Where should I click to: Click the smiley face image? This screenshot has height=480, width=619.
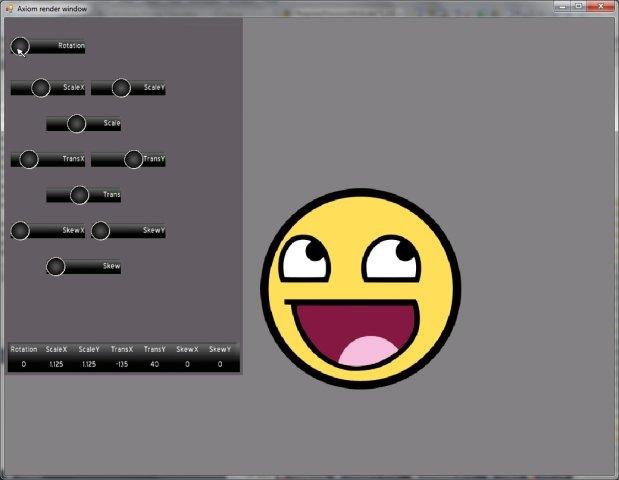360,289
